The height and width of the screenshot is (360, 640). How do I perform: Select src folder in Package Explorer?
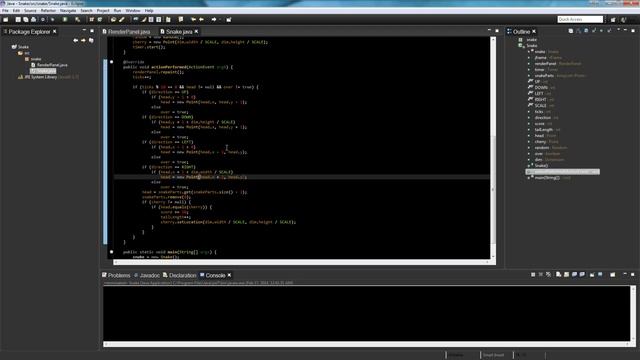pyautogui.click(x=24, y=53)
